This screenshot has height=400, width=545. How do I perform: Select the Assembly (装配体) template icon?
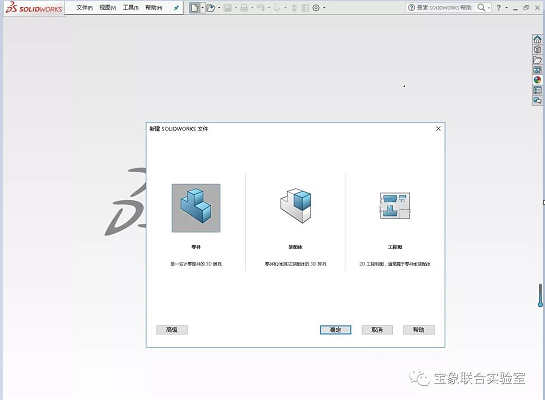[x=296, y=205]
